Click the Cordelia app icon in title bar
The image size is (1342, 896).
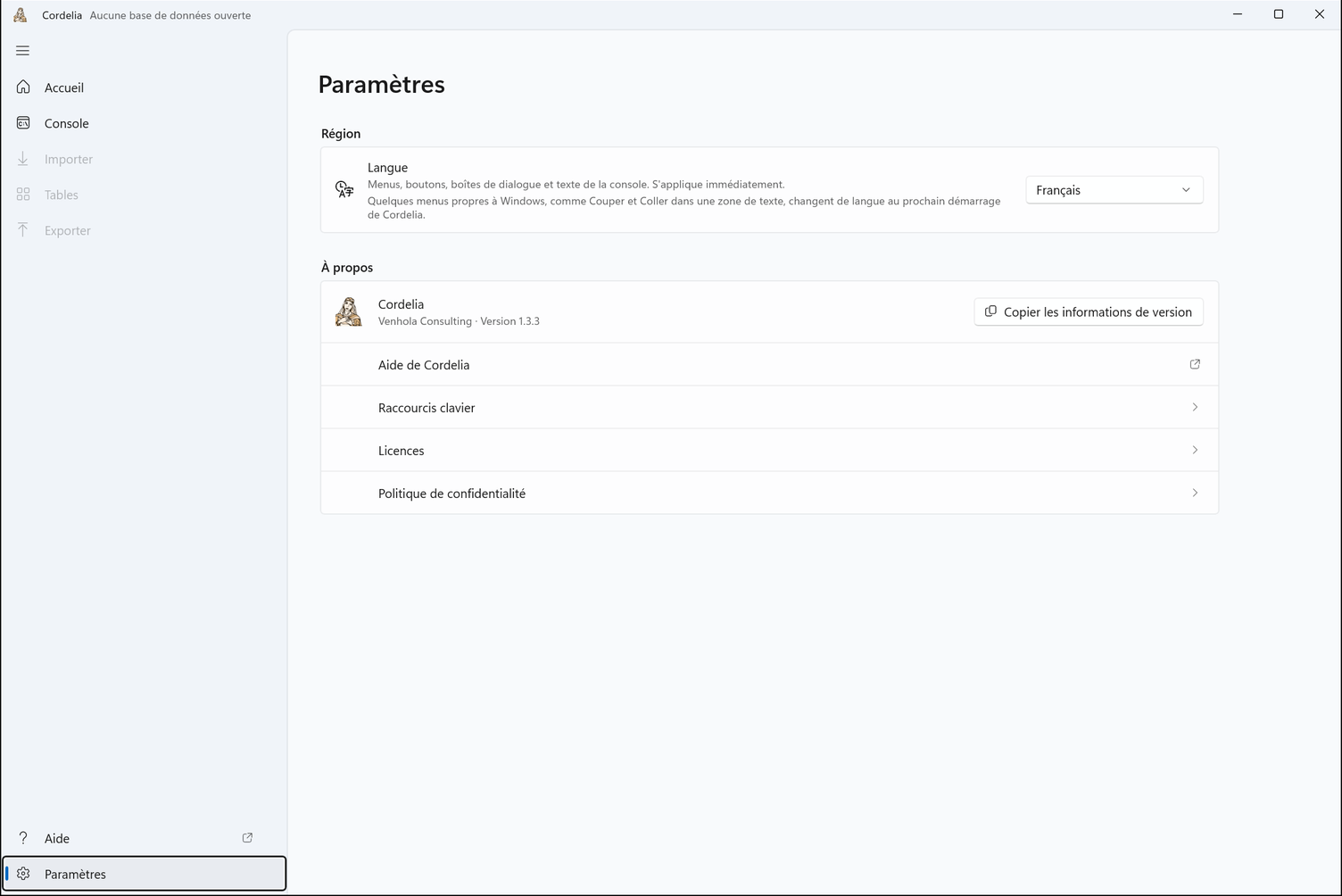21,14
